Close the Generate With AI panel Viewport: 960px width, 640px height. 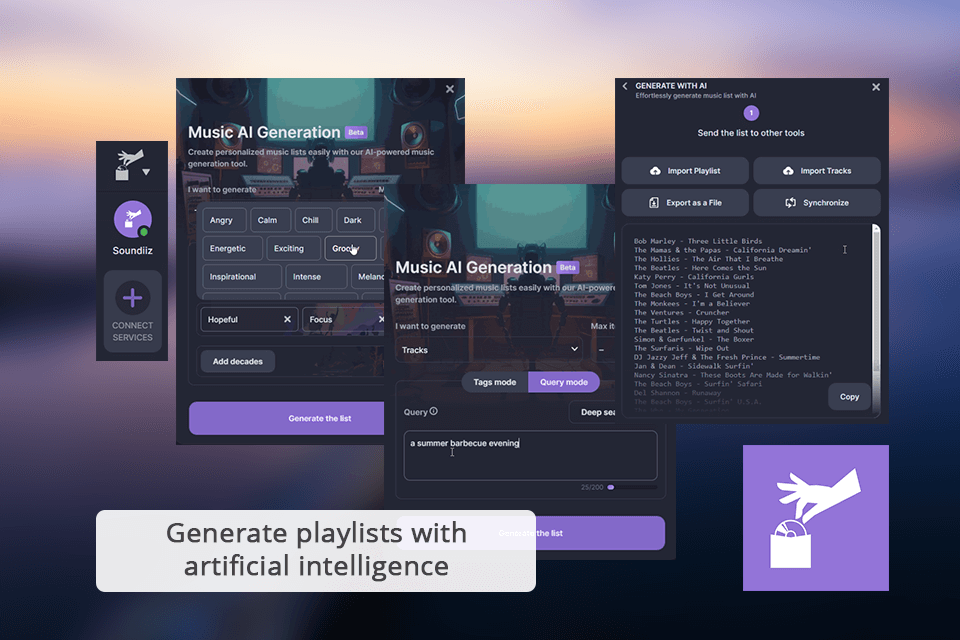pos(876,87)
